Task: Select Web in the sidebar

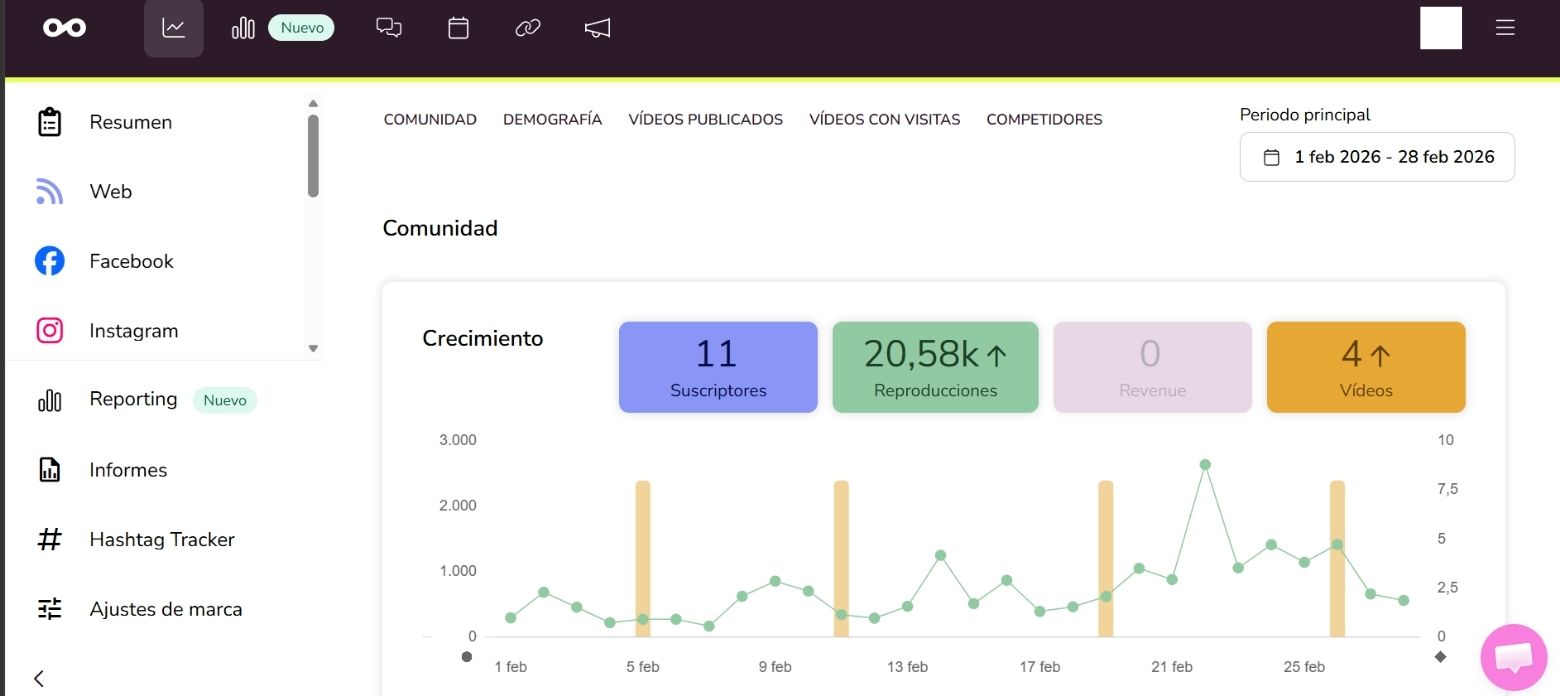Action: point(111,191)
